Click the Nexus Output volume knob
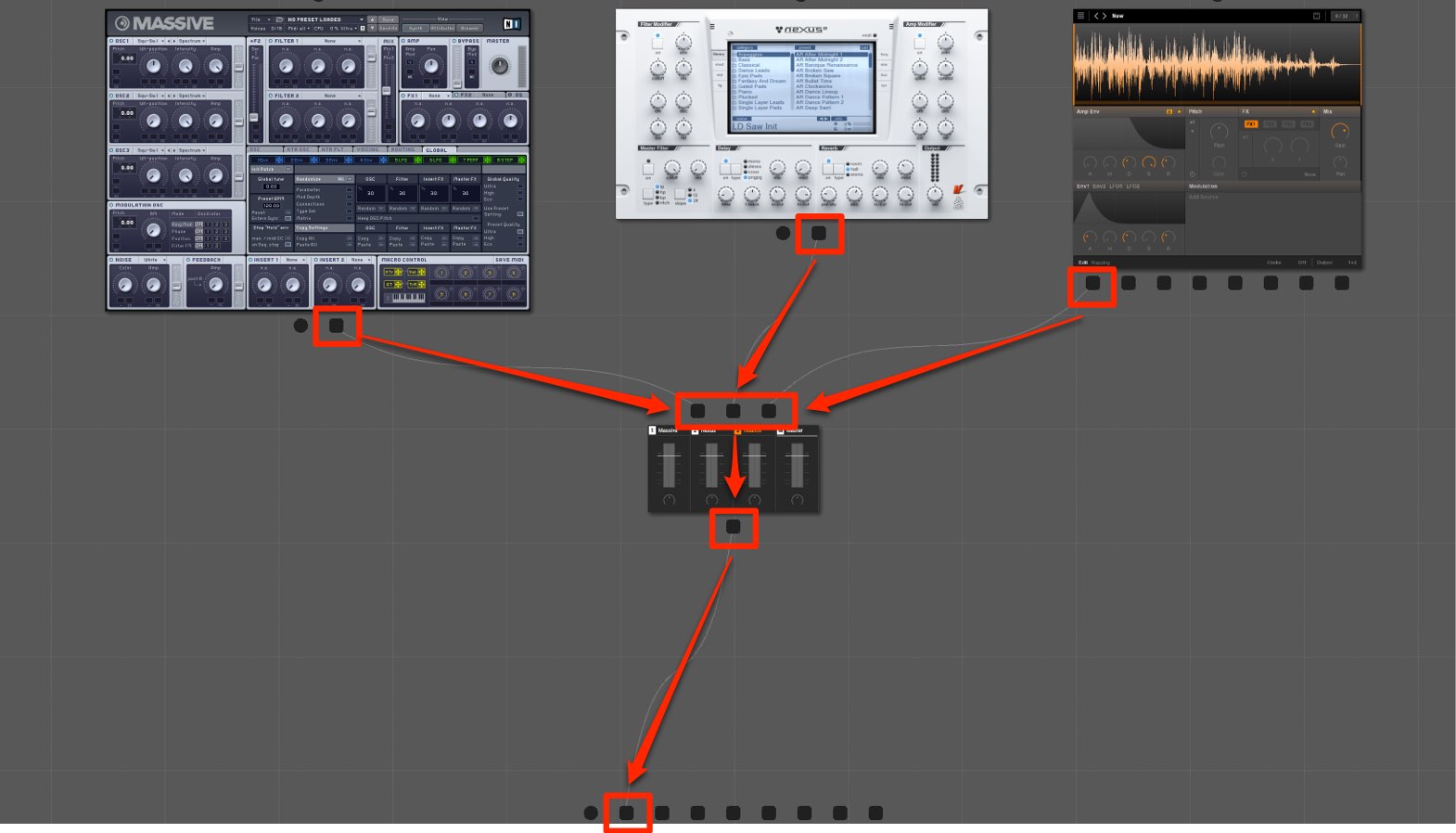1456x833 pixels. pos(935,194)
